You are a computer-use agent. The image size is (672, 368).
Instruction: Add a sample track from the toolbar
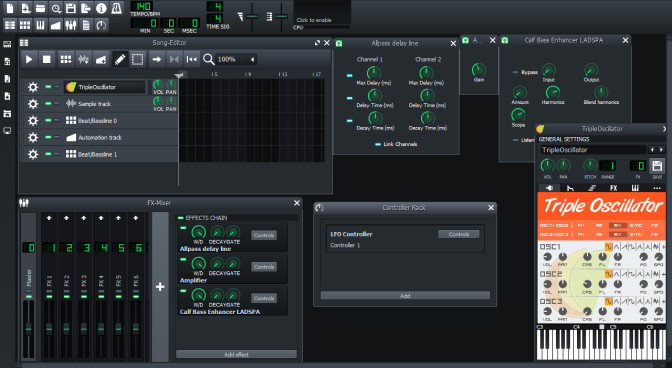coord(83,59)
